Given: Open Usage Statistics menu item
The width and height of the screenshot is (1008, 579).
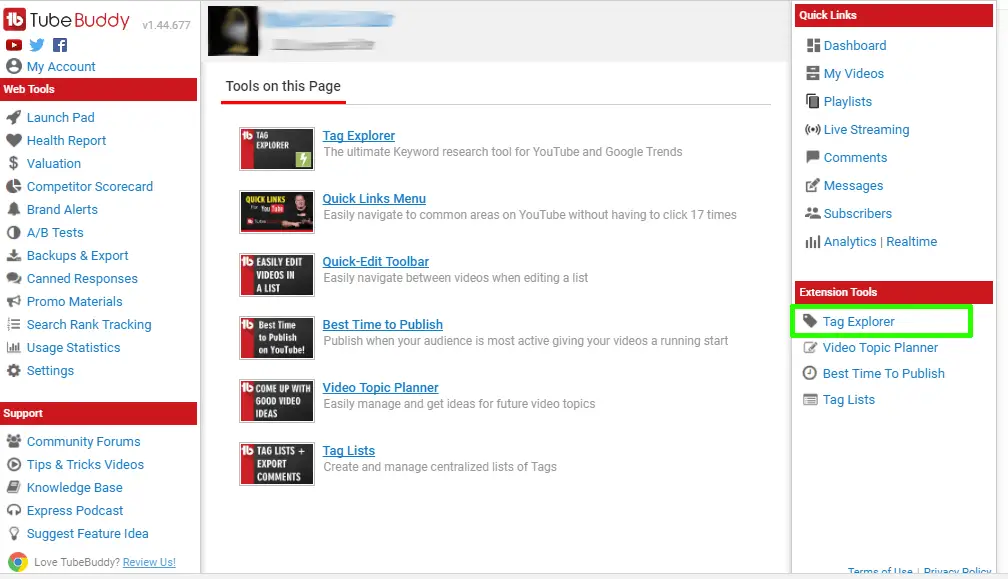Looking at the screenshot, I should pos(73,348).
